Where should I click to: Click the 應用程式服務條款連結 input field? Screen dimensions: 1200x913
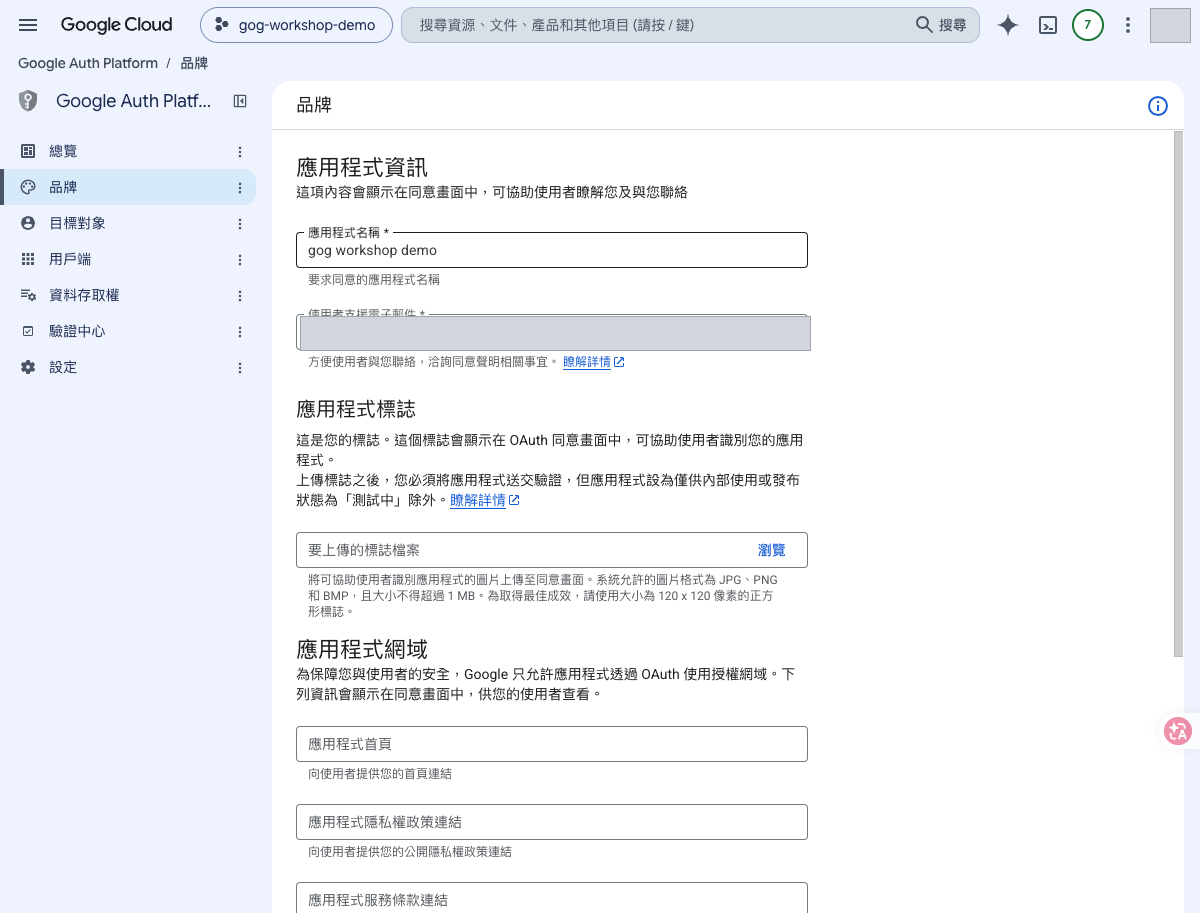pos(552,897)
